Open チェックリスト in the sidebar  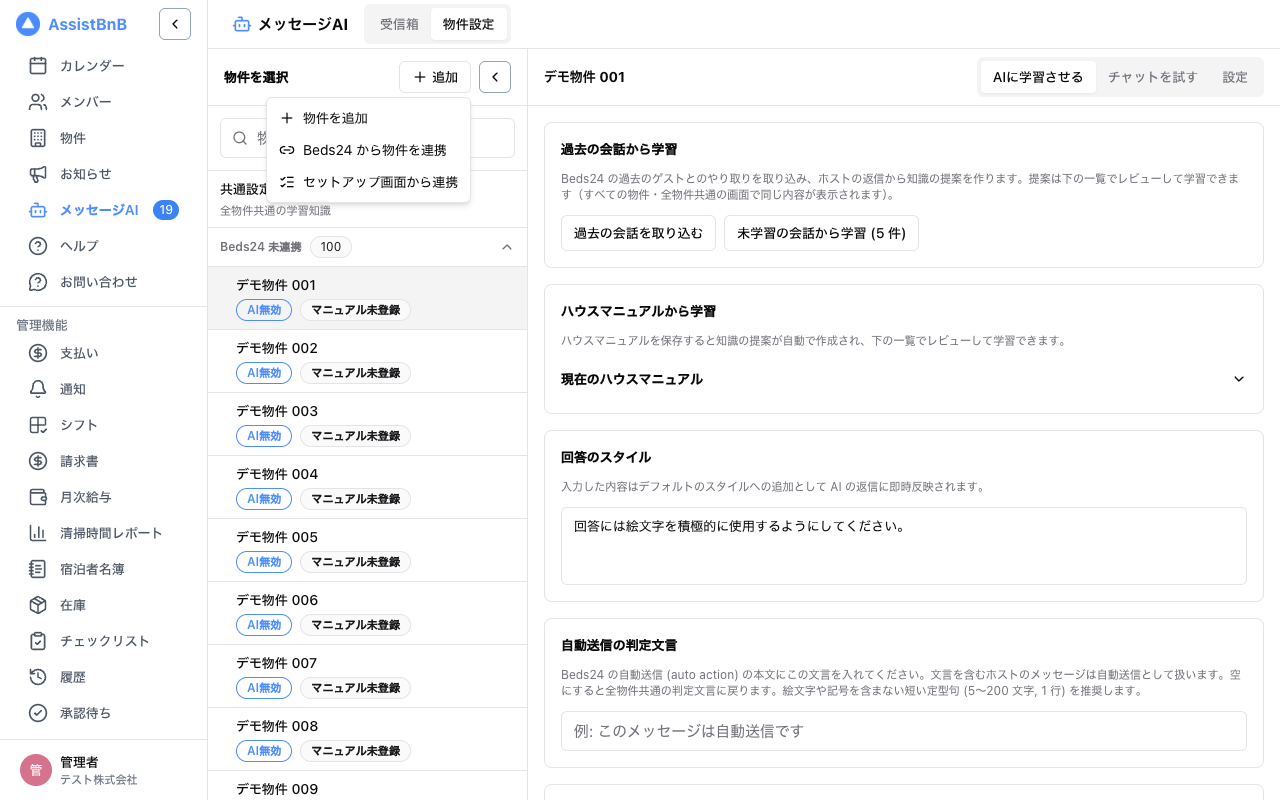click(104, 641)
